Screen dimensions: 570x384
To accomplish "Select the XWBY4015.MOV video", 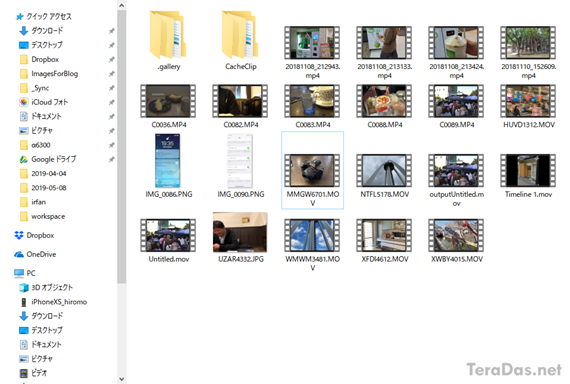I will (x=456, y=240).
